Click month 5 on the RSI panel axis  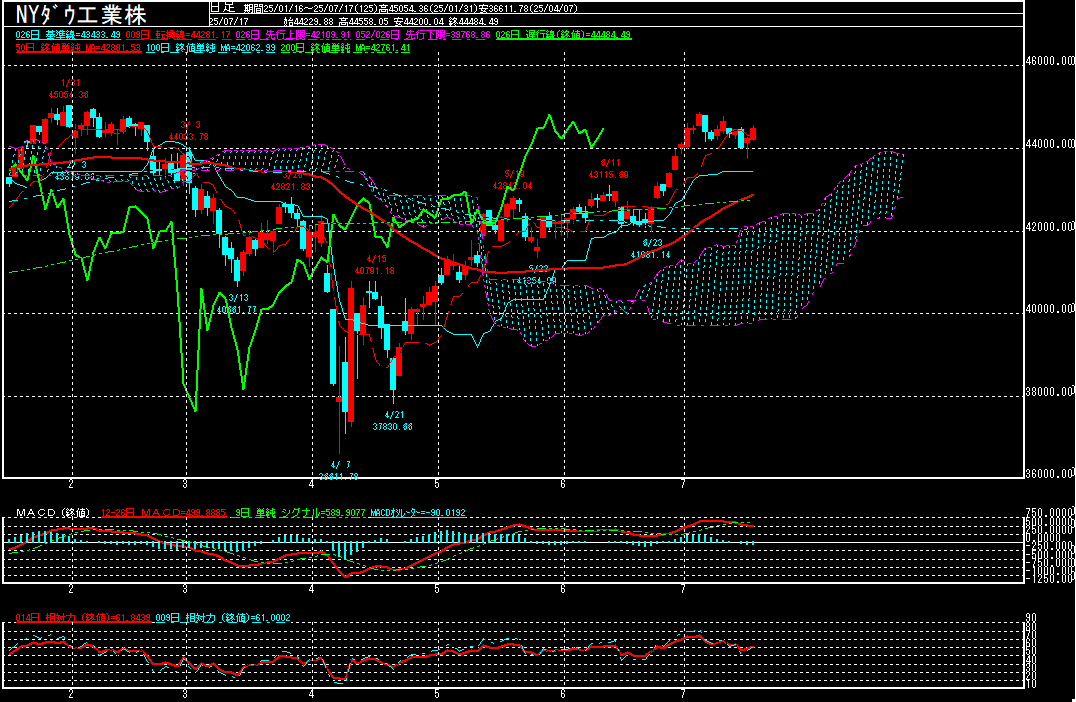(437, 694)
